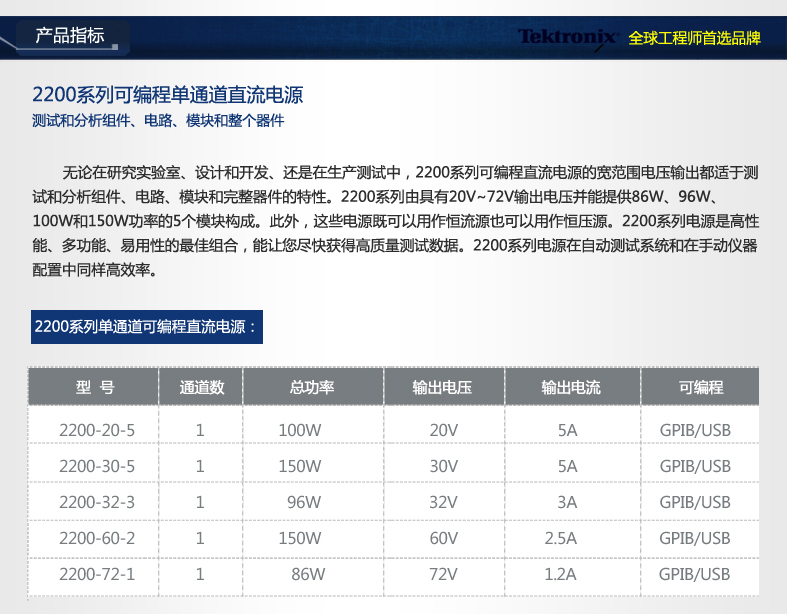Click the 输出电流 column header
This screenshot has height=614, width=788.
point(571,387)
